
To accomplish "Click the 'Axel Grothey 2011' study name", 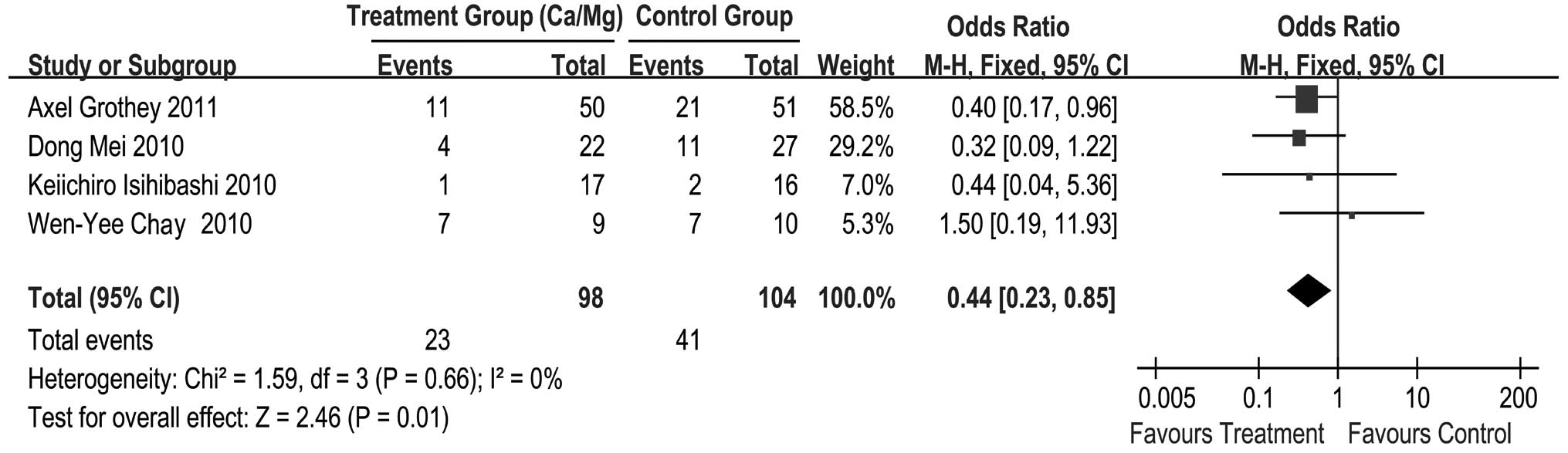I will click(x=123, y=107).
